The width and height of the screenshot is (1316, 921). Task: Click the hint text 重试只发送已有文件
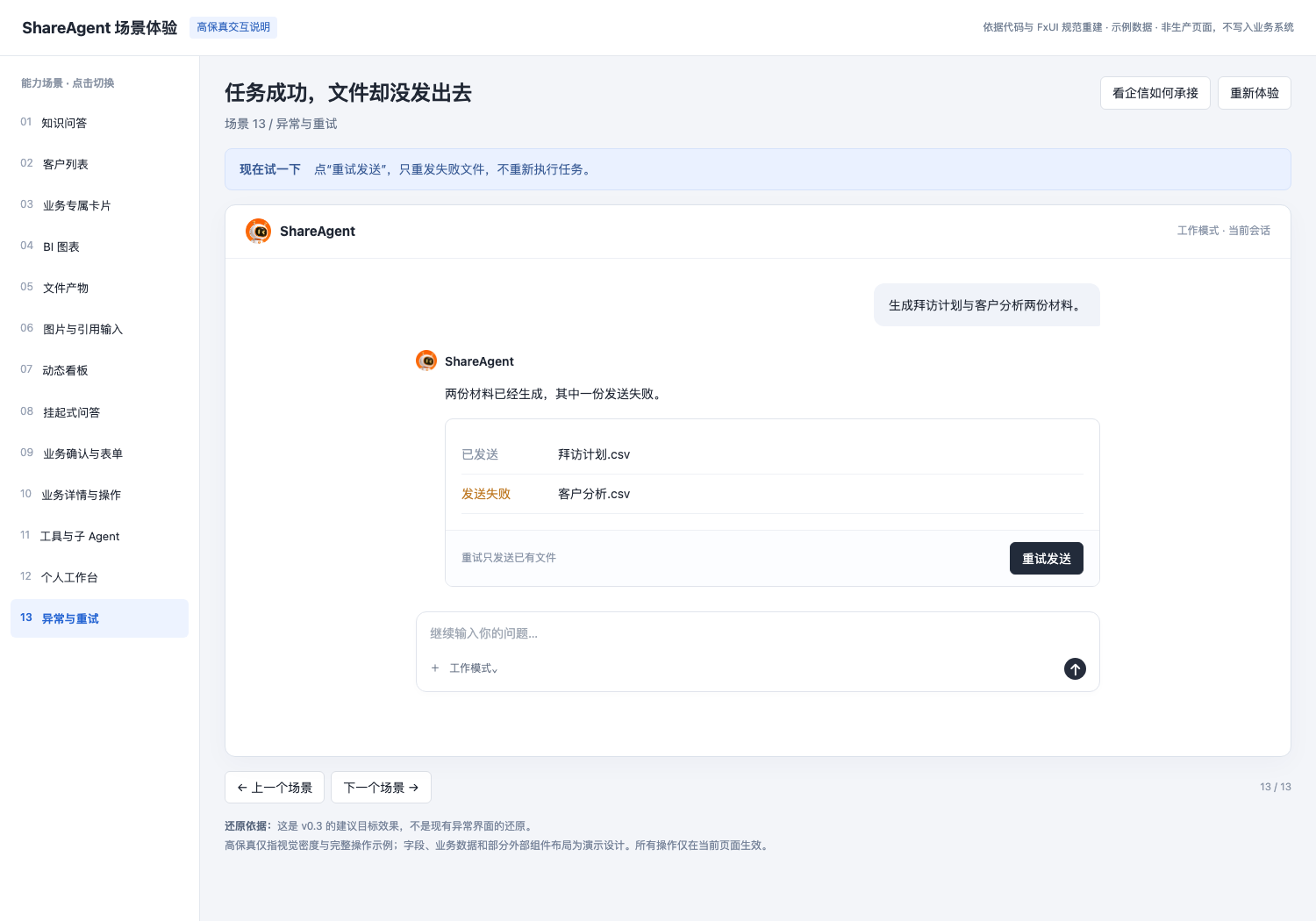[509, 558]
